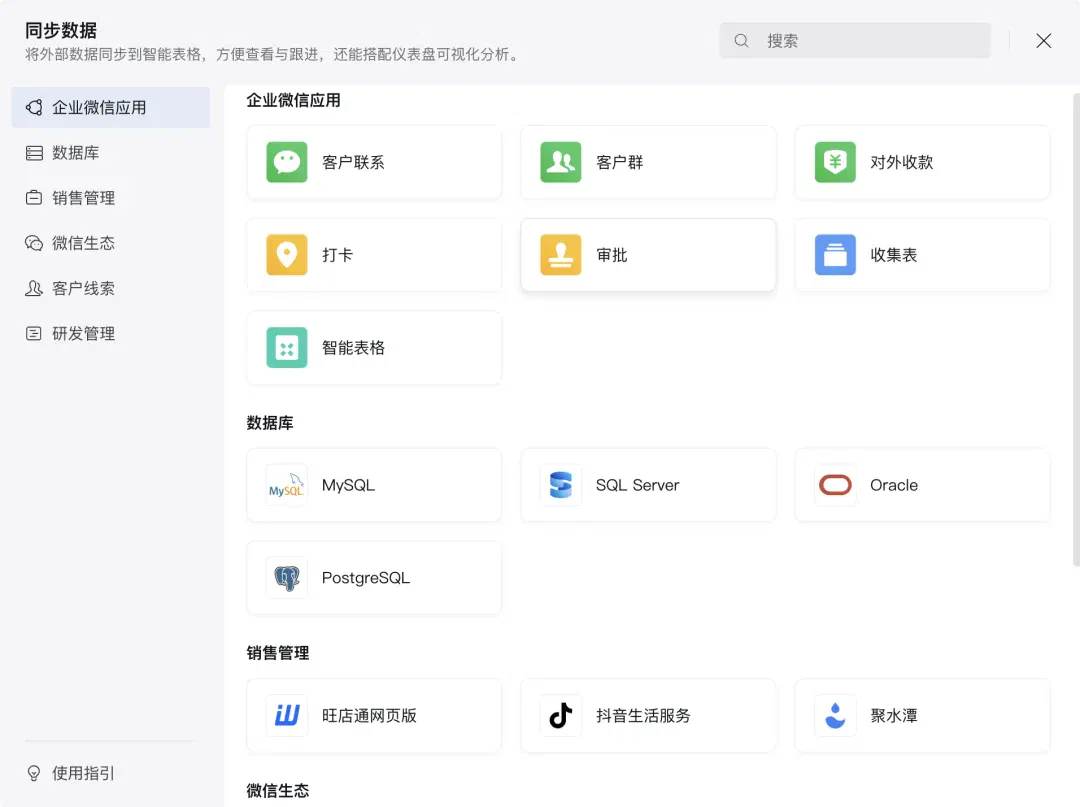Viewport: 1080px width, 807px height.
Task: Pick 旺店通网页版 card
Action: (x=374, y=715)
